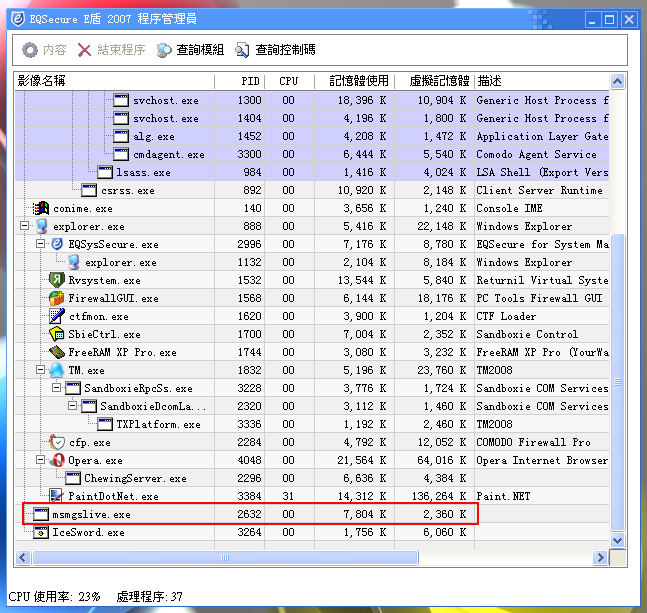Viewport: 647px width, 613px height.
Task: Select the cfp.exe Comodo shield icon
Action: tap(57, 442)
